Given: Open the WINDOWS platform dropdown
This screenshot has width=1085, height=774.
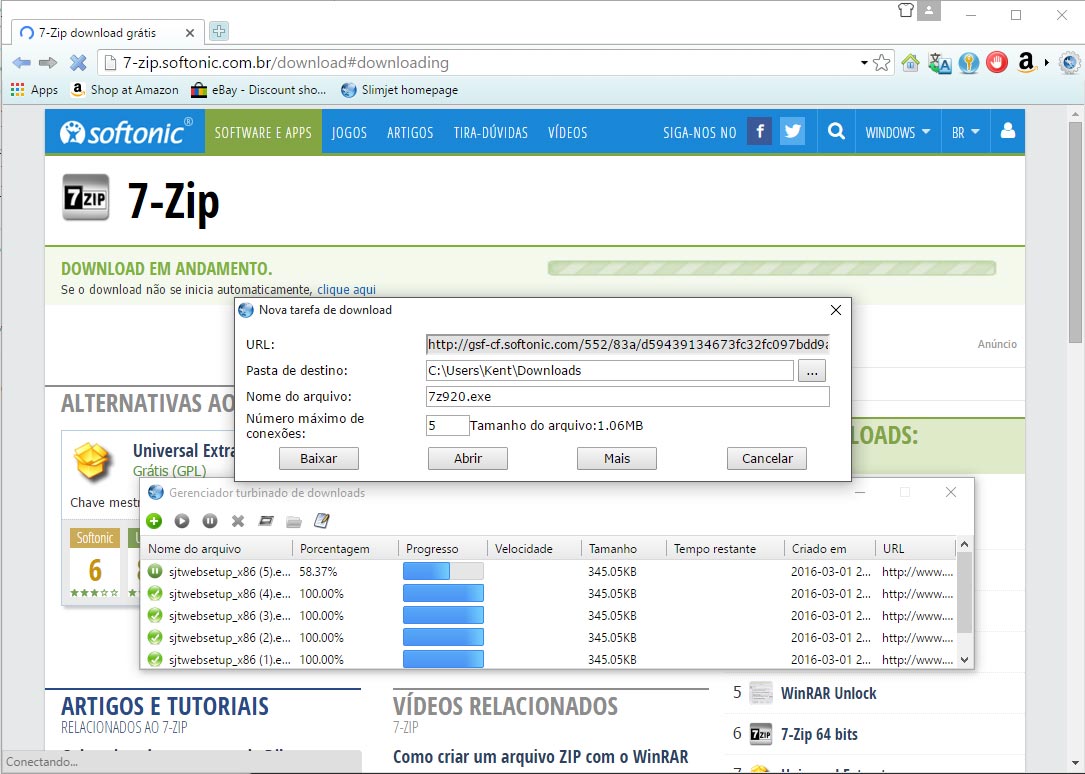Looking at the screenshot, I should pos(897,132).
